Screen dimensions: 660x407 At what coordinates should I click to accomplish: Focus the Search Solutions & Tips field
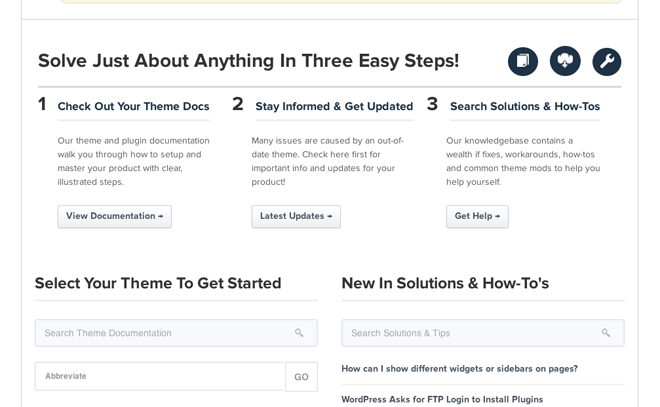click(x=483, y=333)
